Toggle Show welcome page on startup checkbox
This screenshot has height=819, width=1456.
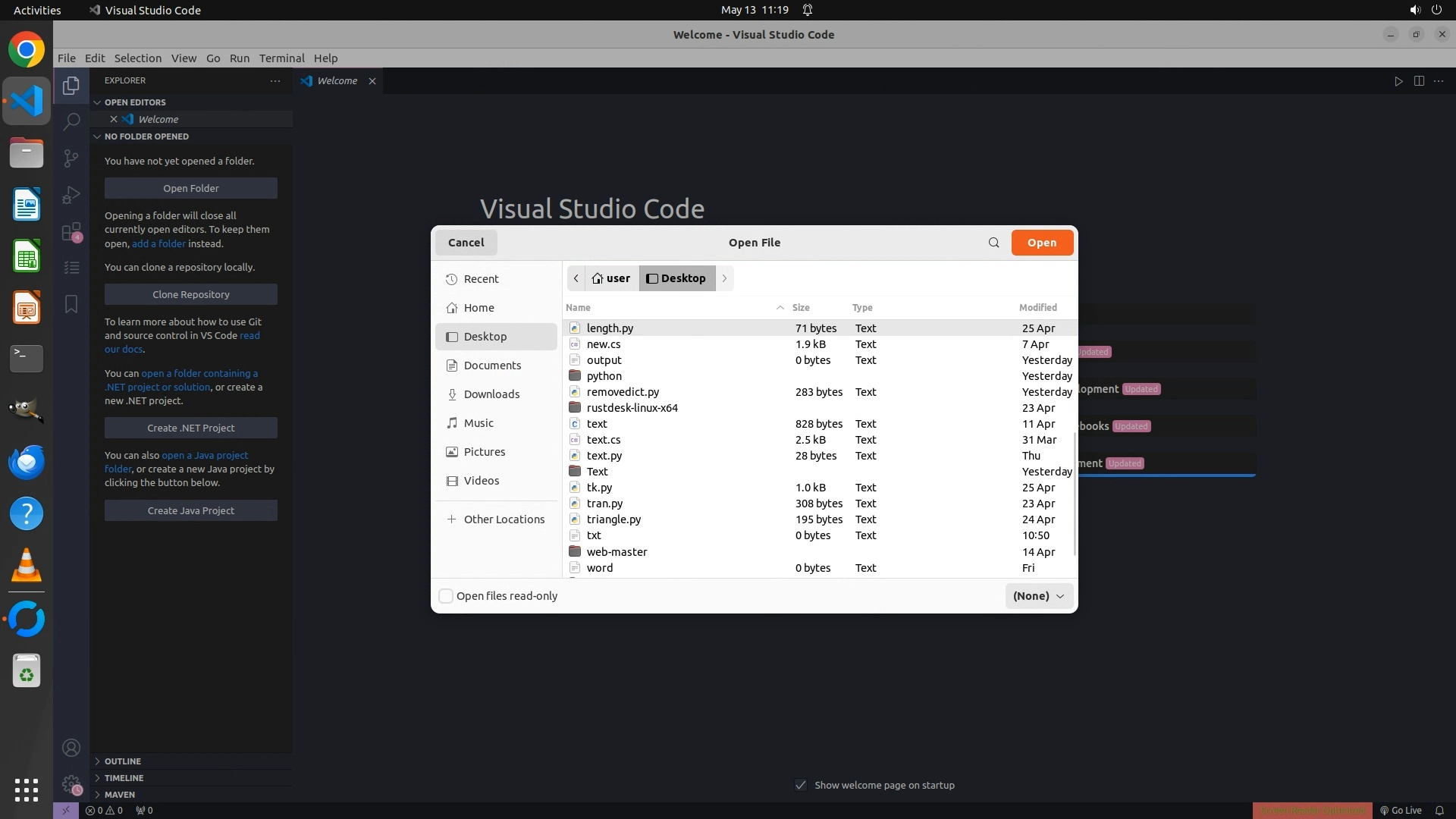point(801,785)
